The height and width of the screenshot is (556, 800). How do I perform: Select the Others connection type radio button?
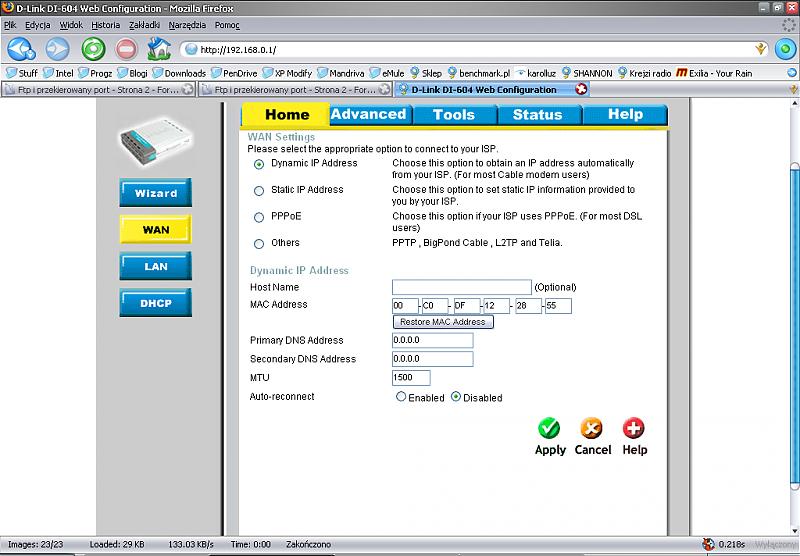(259, 244)
